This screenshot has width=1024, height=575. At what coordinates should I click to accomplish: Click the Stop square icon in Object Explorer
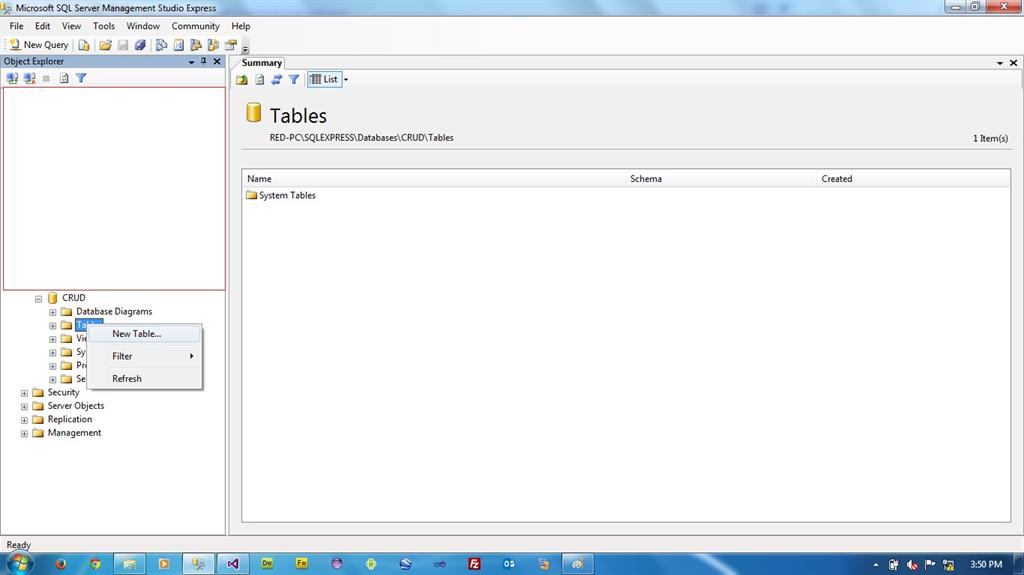pyautogui.click(x=46, y=78)
